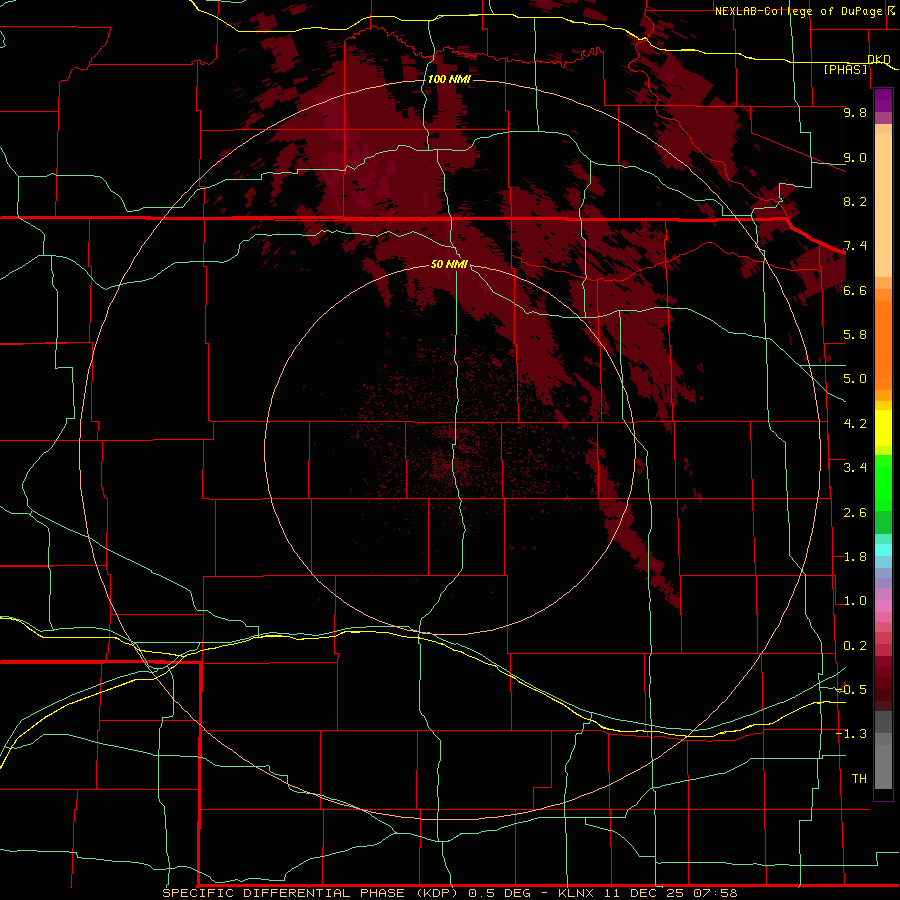Screen dimensions: 900x900
Task: Pick the pink band of the color bar
Action: coord(883,606)
